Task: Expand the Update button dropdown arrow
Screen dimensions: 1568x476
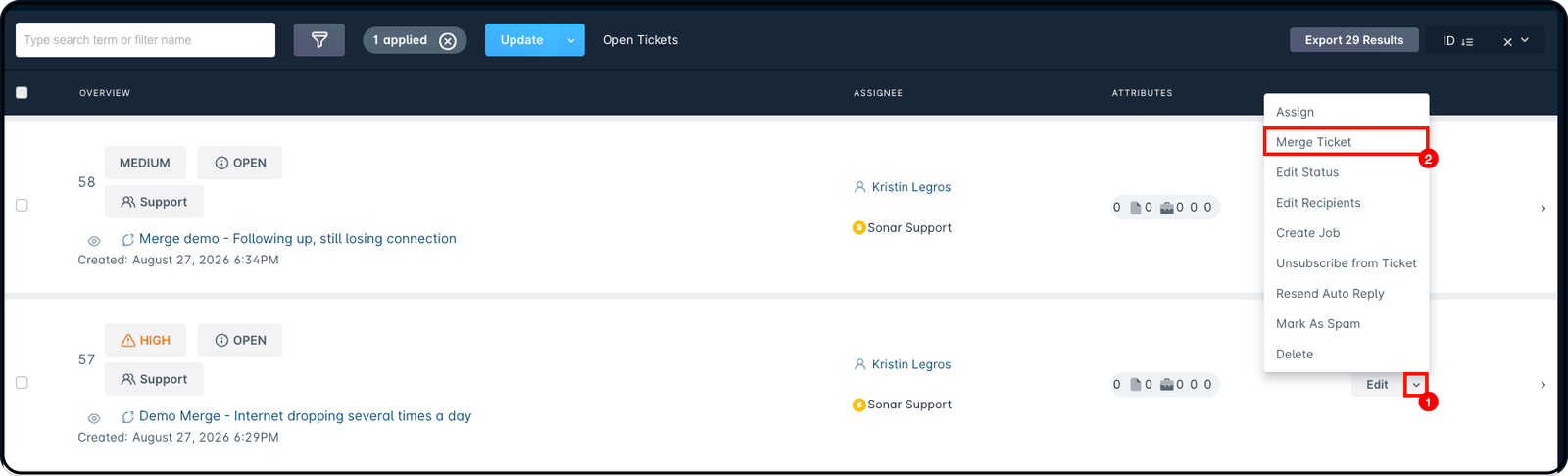Action: 571,40
